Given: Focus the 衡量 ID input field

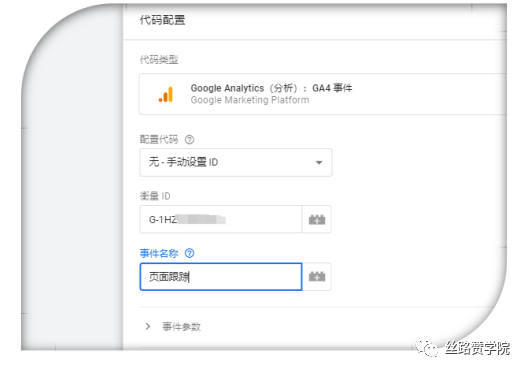Looking at the screenshot, I should coord(221,220).
